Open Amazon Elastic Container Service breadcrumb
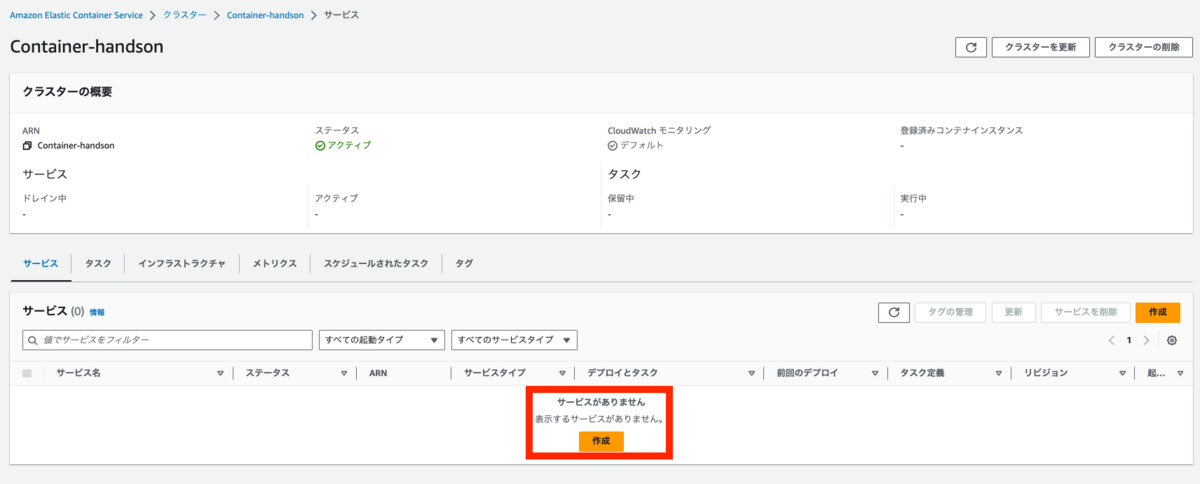 click(75, 16)
